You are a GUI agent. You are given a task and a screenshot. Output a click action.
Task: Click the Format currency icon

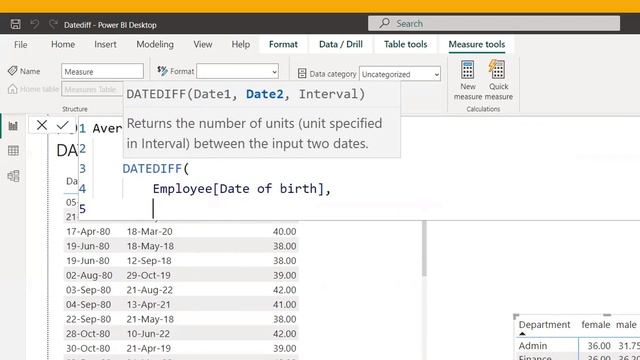[x=162, y=71]
